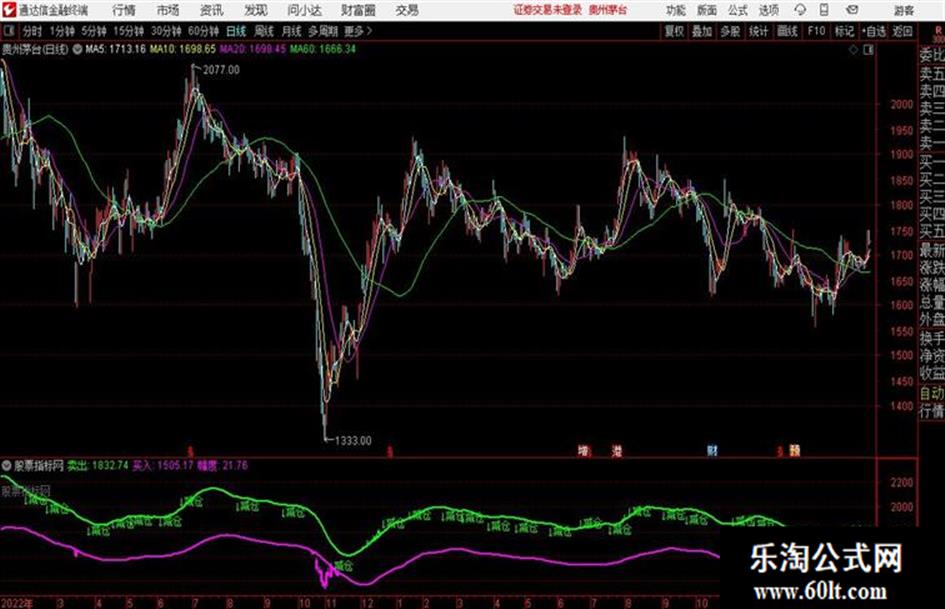Click the 幅度: 21.76 indicator value
945x609 pixels.
tap(223, 465)
